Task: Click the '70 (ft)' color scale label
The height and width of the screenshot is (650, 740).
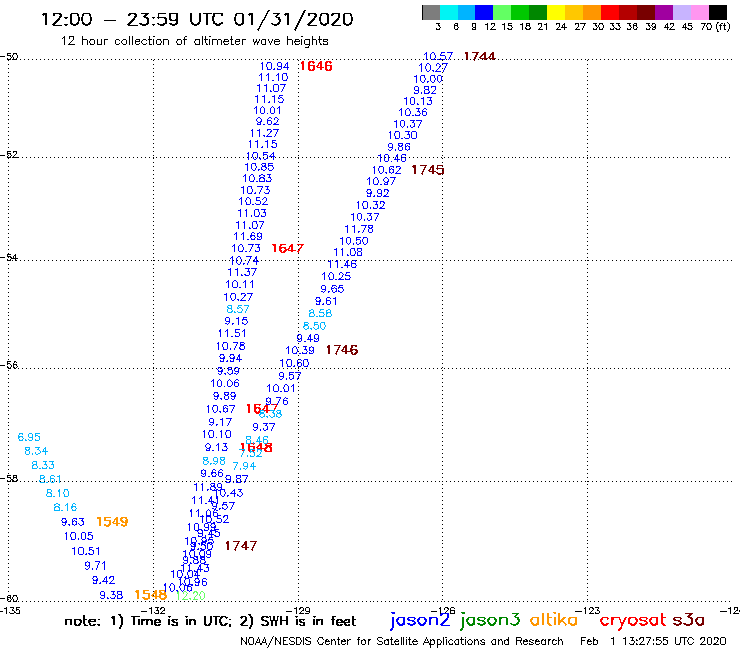Action: (715, 27)
